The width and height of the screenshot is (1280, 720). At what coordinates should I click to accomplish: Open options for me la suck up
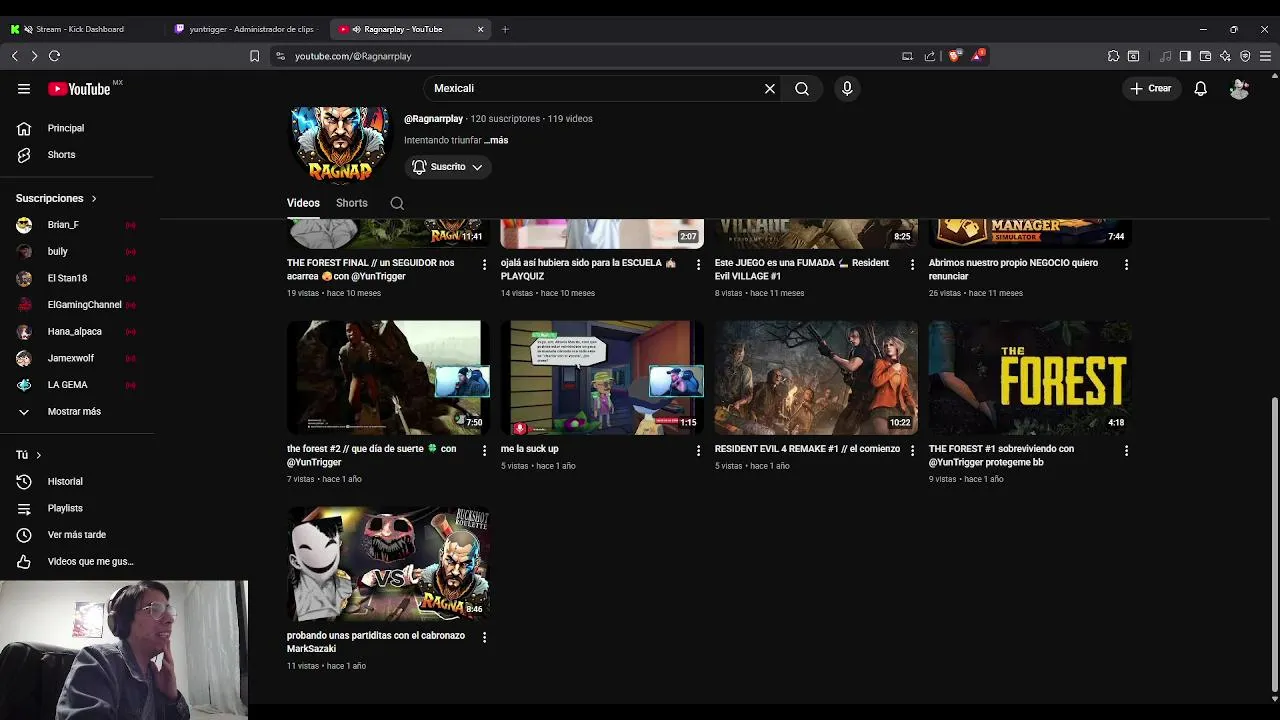click(698, 451)
